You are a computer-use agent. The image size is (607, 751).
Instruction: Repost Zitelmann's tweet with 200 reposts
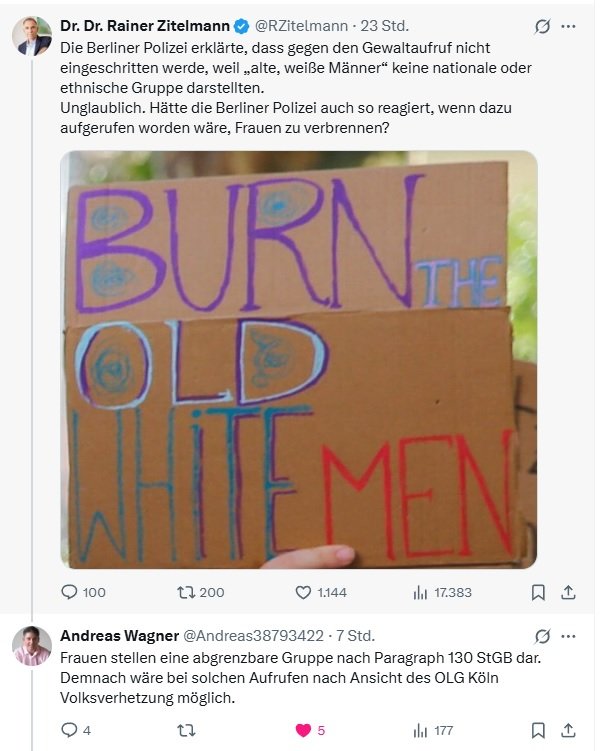pyautogui.click(x=186, y=592)
